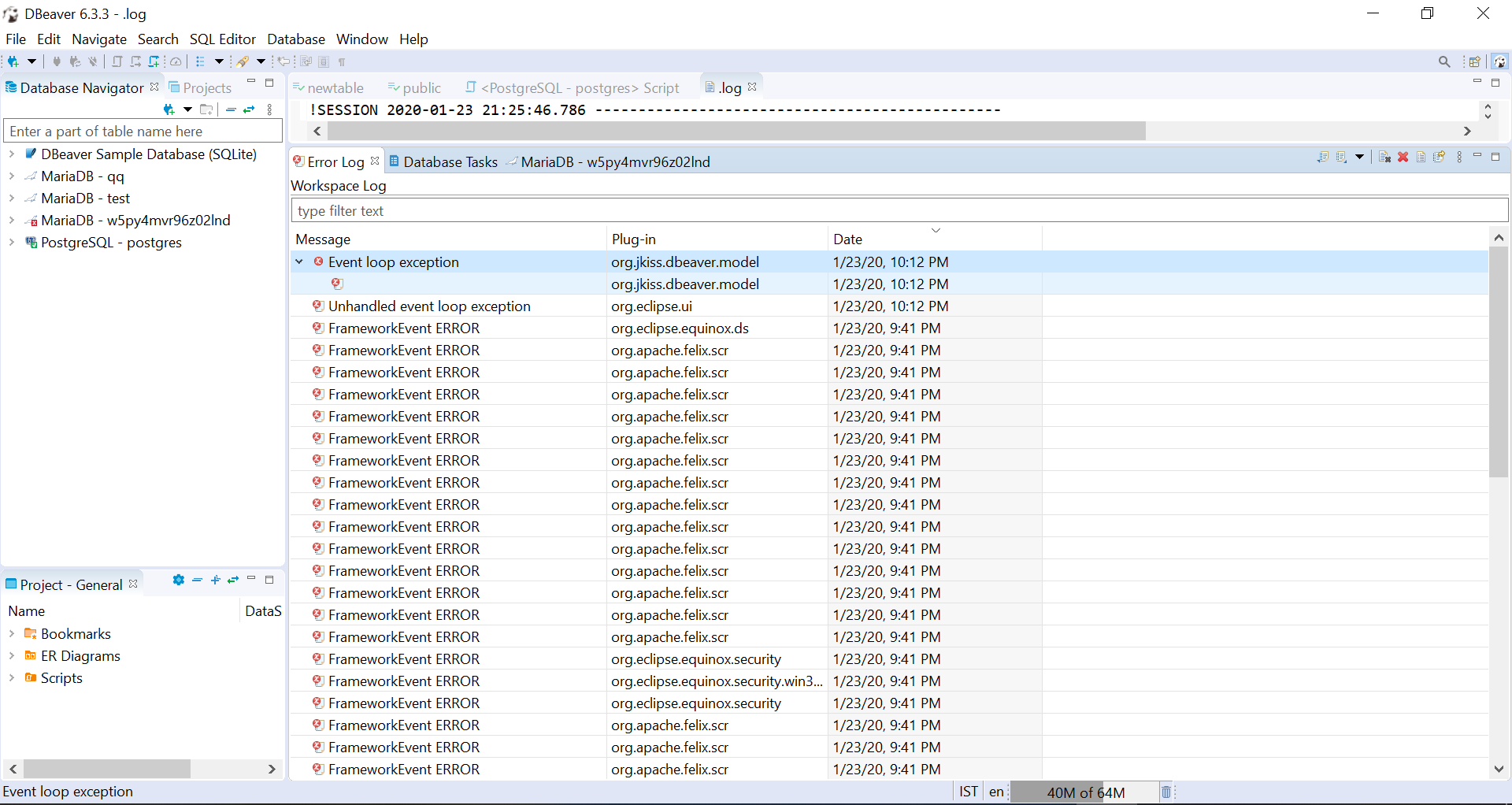Maximize the Database Navigator view
This screenshot has height=805, width=1512.
point(270,82)
